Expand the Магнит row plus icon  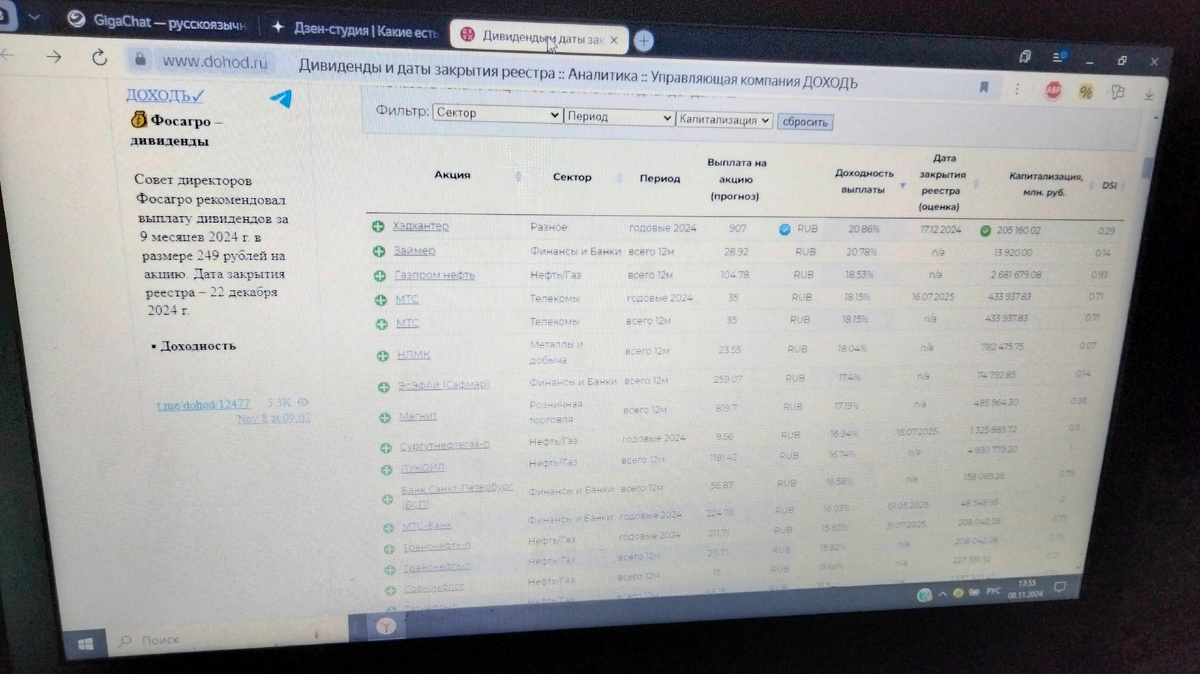(385, 418)
